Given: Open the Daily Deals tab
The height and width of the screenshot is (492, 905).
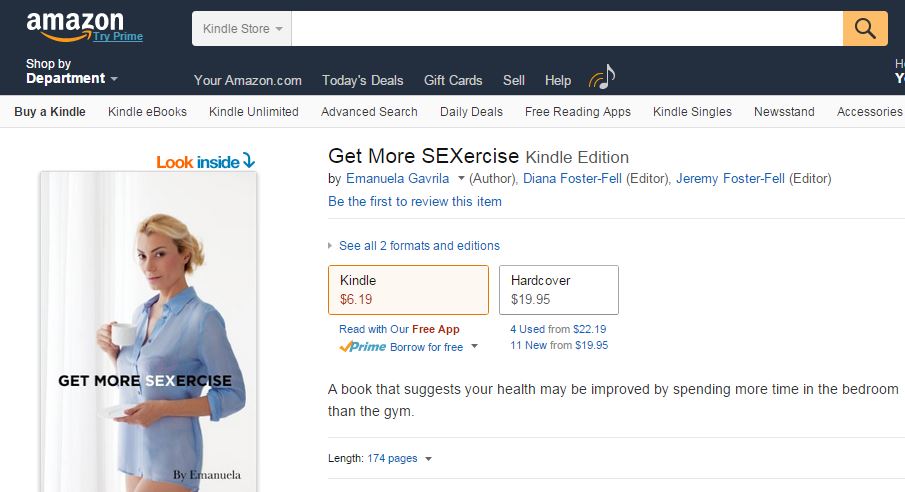Looking at the screenshot, I should click(471, 112).
